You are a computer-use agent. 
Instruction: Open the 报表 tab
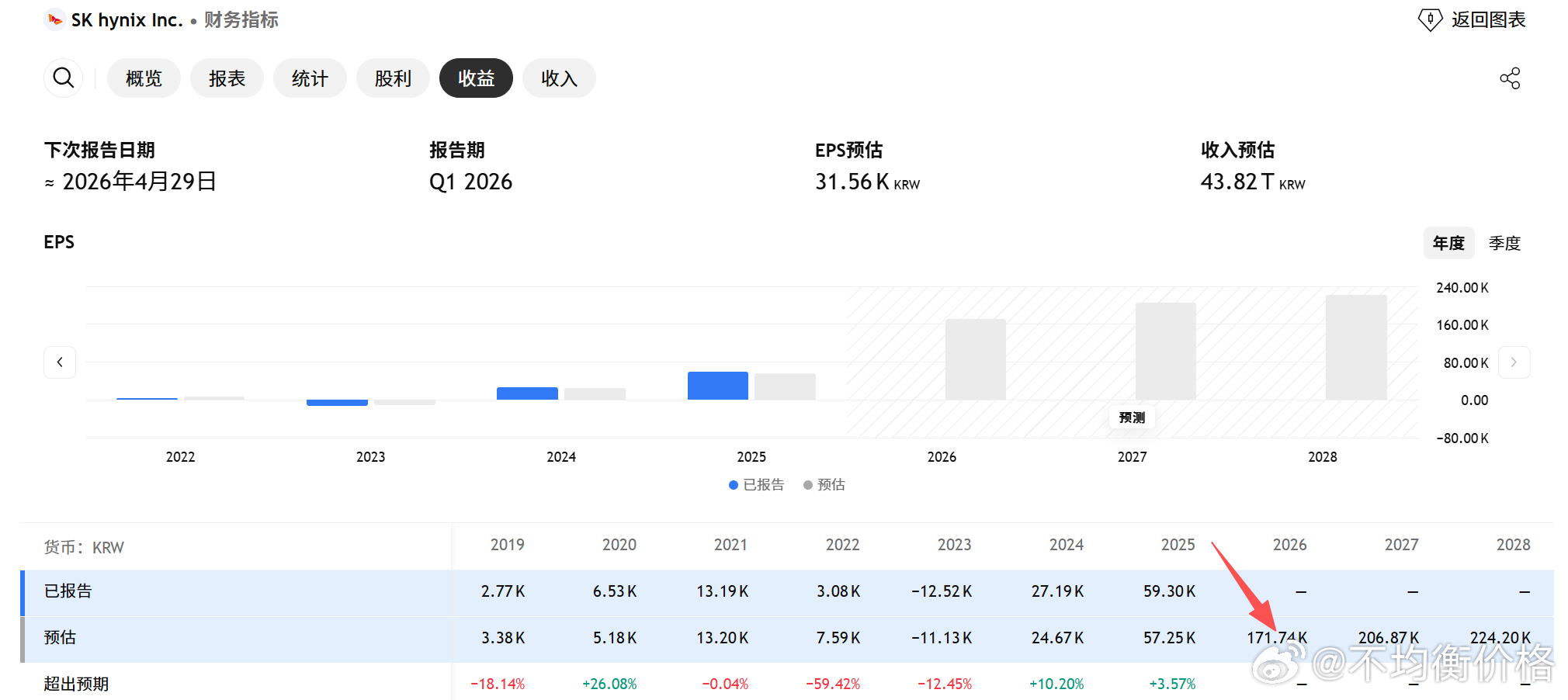[x=227, y=78]
